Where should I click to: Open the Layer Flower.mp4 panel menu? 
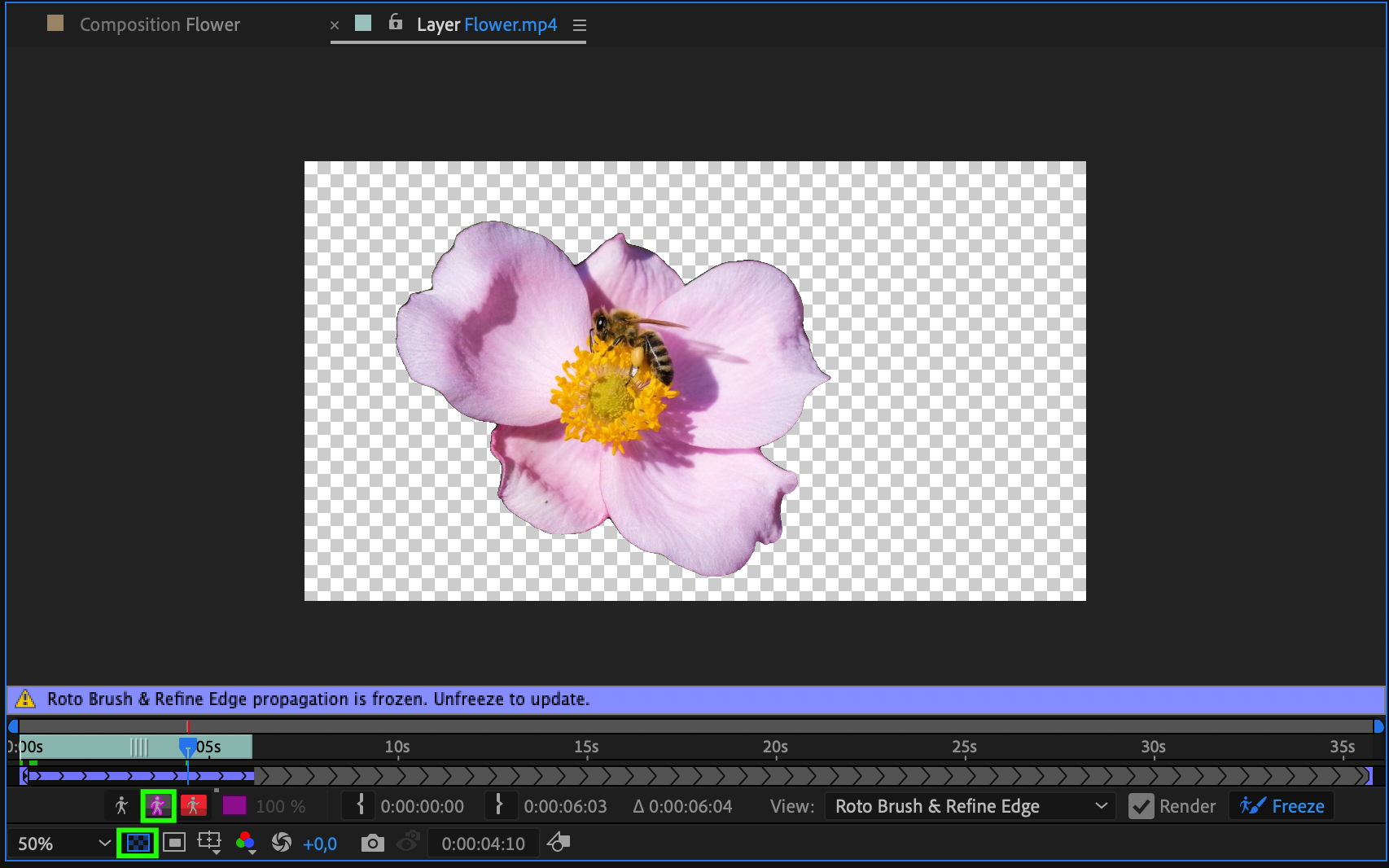pyautogui.click(x=580, y=25)
